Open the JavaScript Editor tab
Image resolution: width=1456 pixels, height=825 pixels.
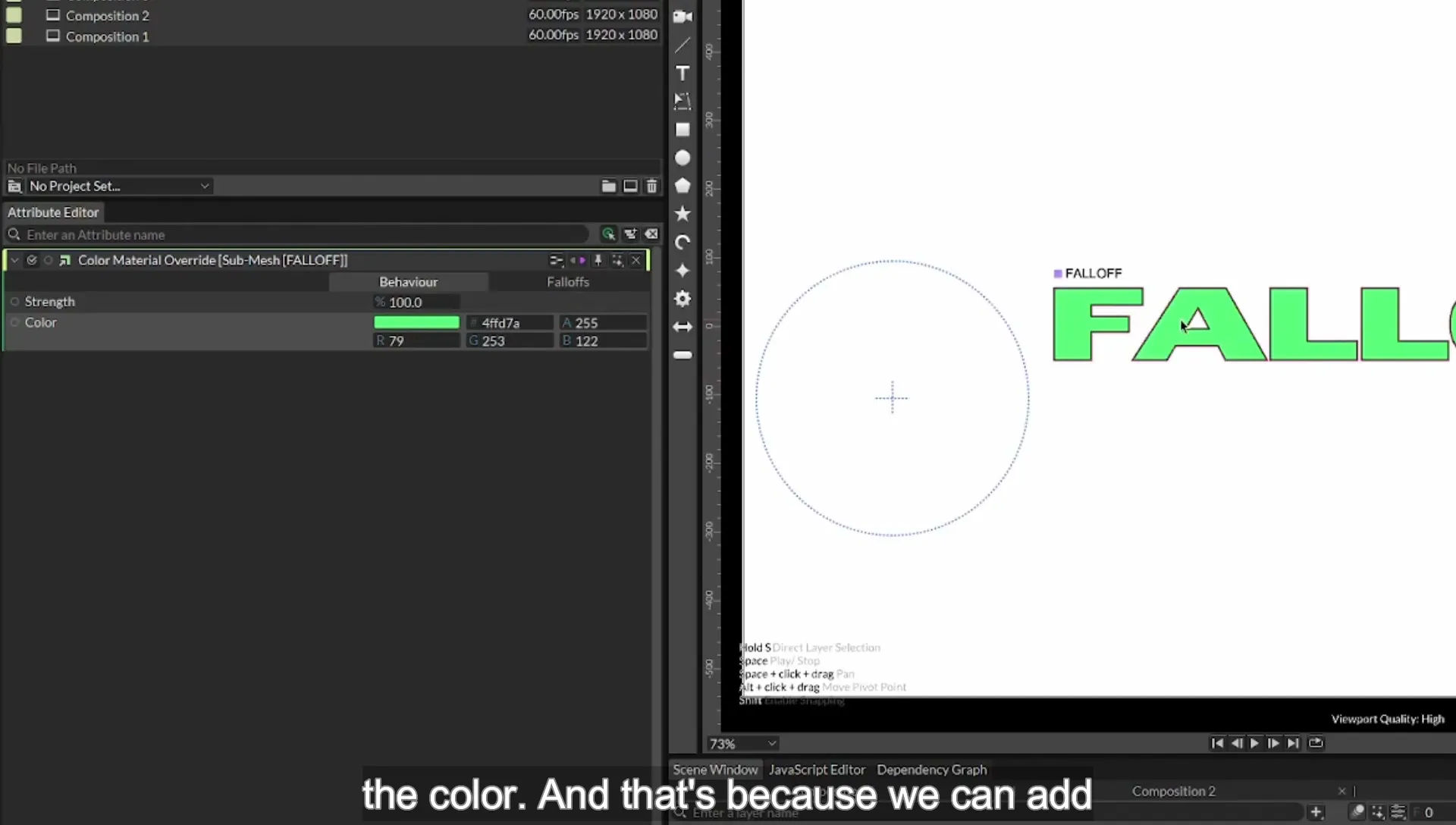click(817, 770)
